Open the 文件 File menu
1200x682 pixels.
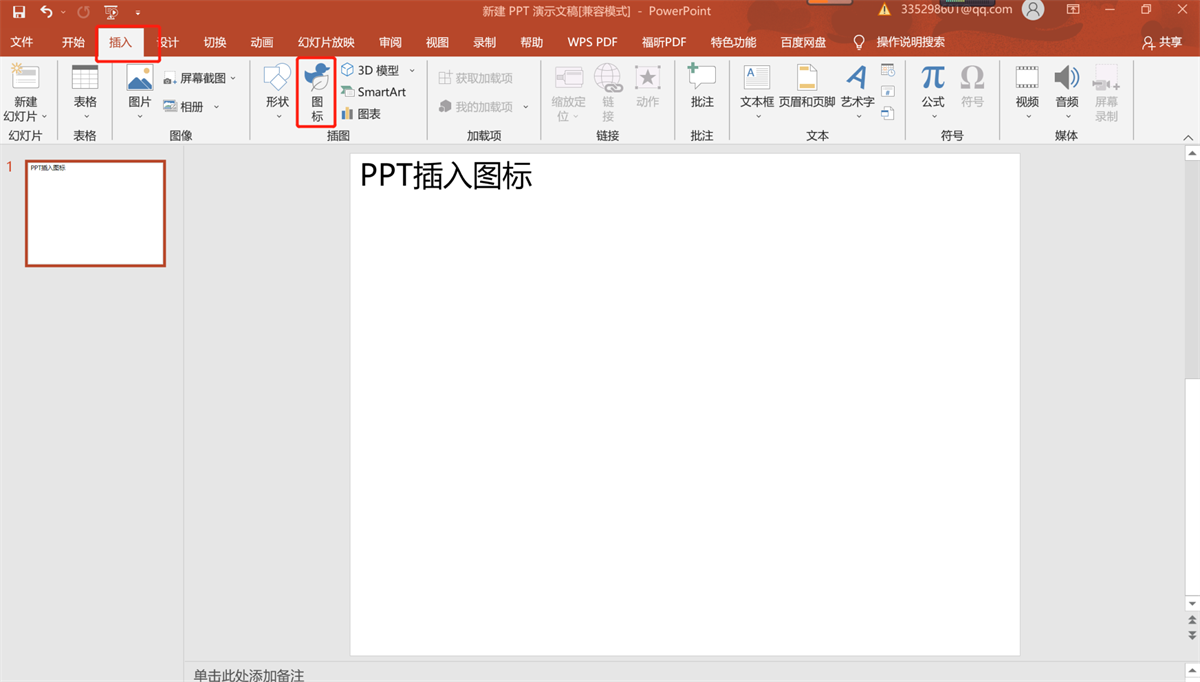22,43
